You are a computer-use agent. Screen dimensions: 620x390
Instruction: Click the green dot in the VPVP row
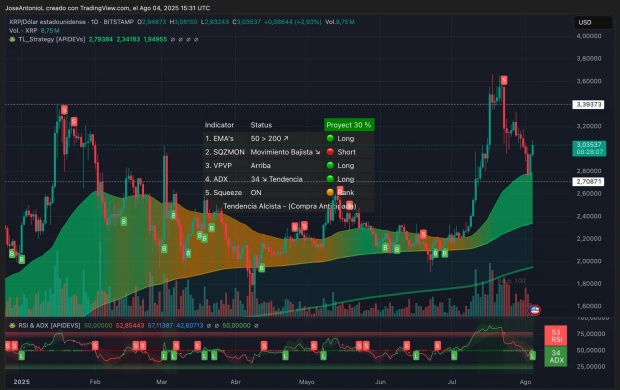(330, 165)
